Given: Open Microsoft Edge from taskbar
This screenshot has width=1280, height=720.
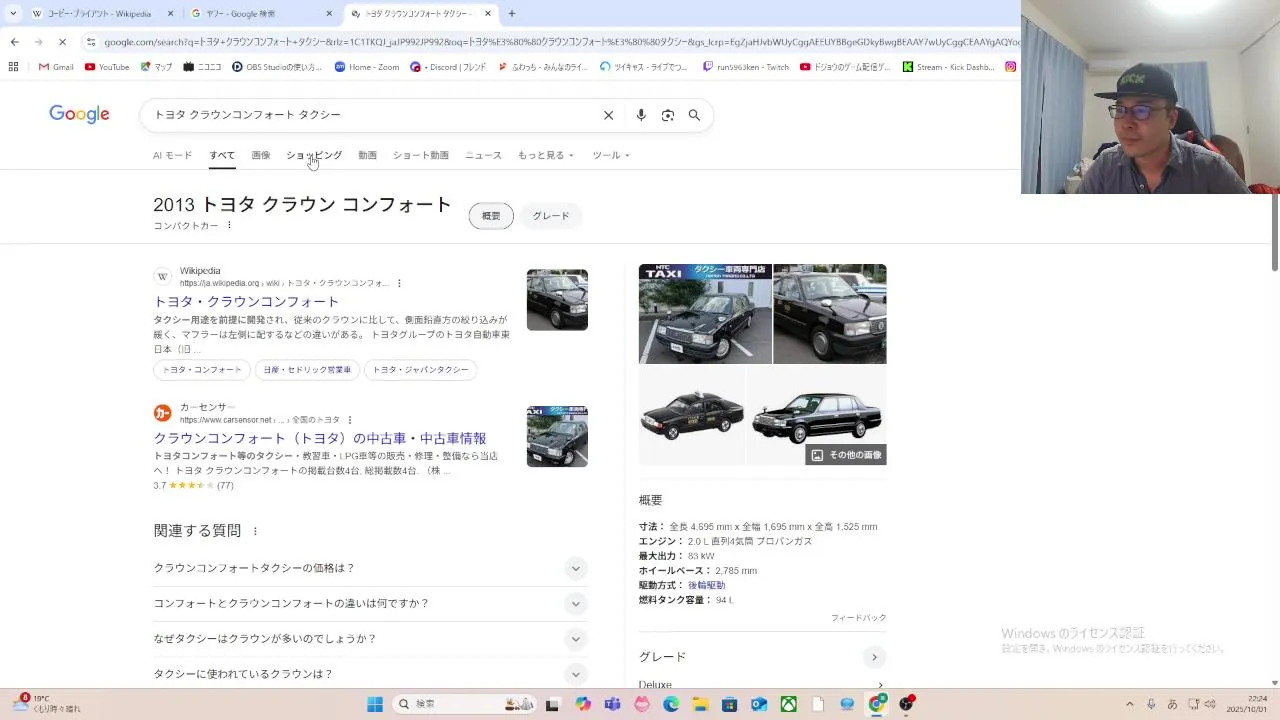Looking at the screenshot, I should 671,704.
